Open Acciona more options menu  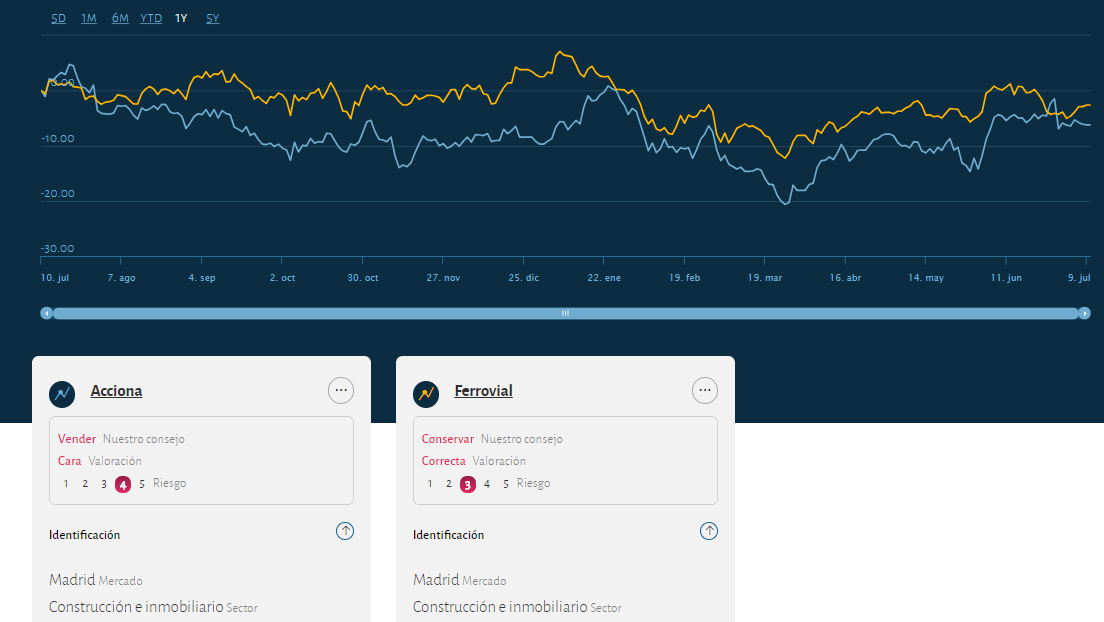pos(341,391)
